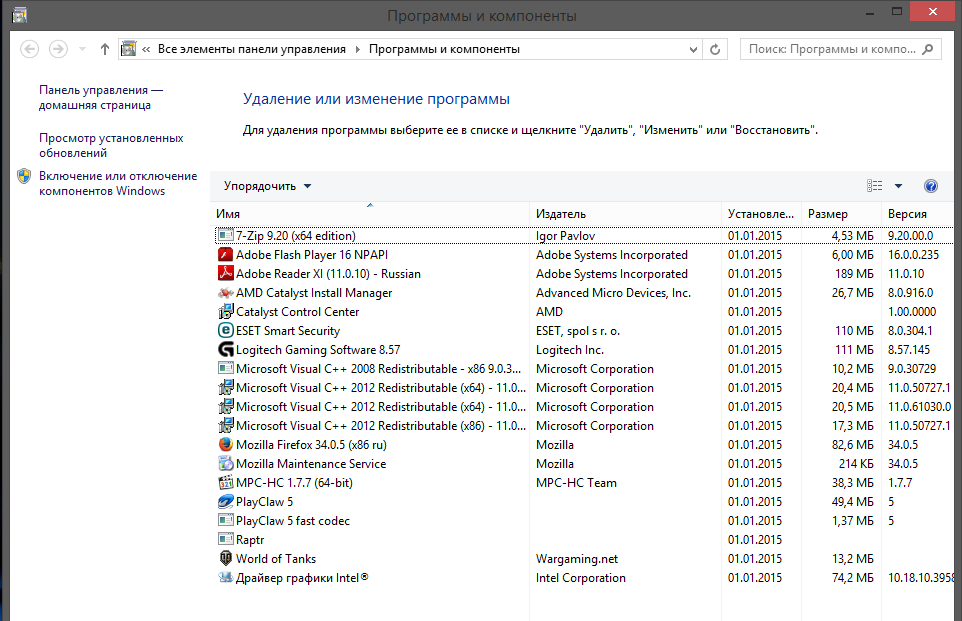Select World of Tanks program name
Image resolution: width=962 pixels, height=621 pixels.
point(276,559)
